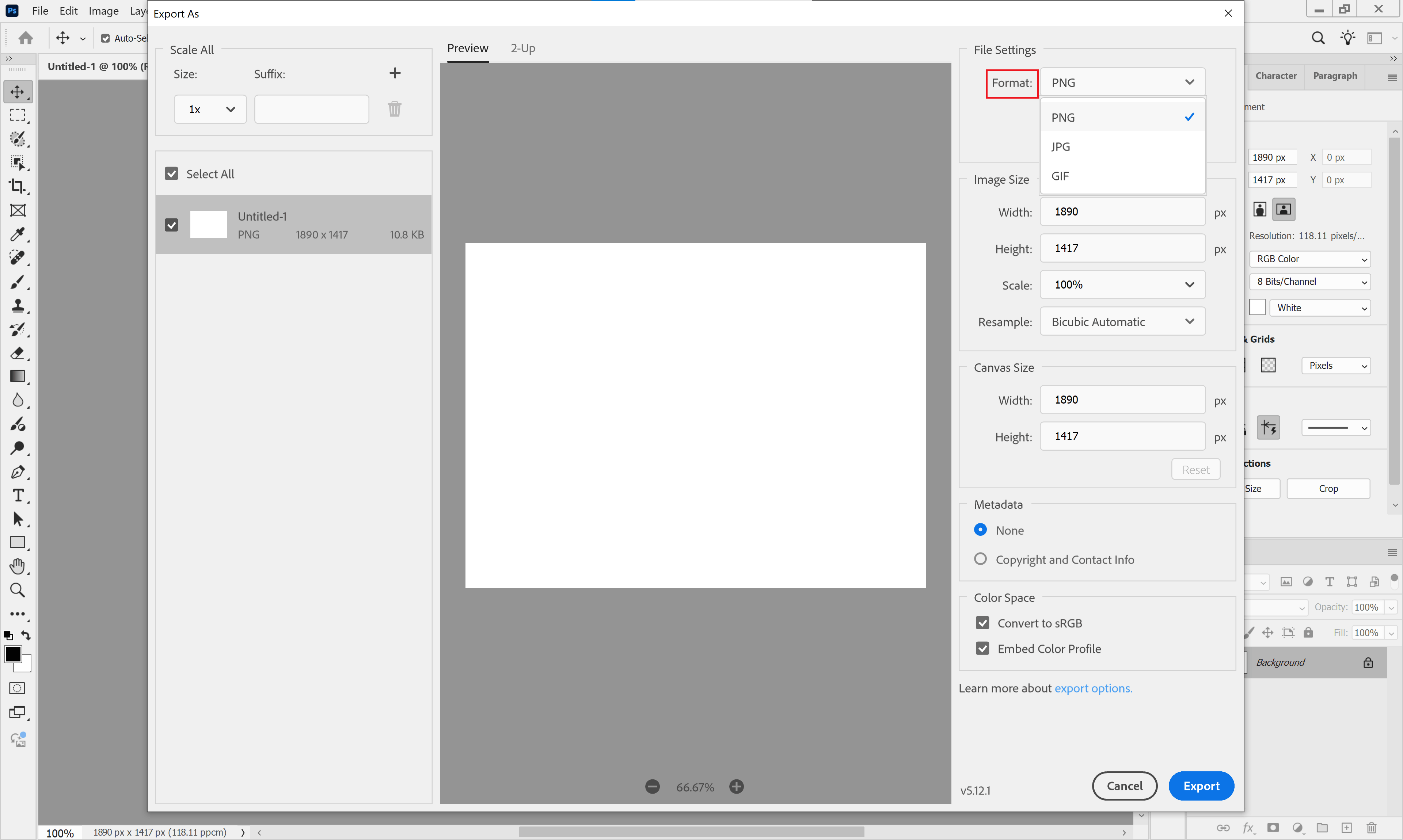Select the Frame tool
This screenshot has height=840, width=1403.
[x=18, y=210]
